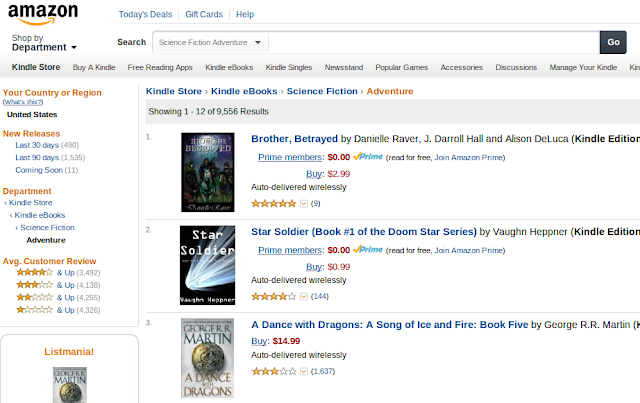This screenshot has height=403, width=640.
Task: Select the 1 star & Up rating filter
Action: 58,310
